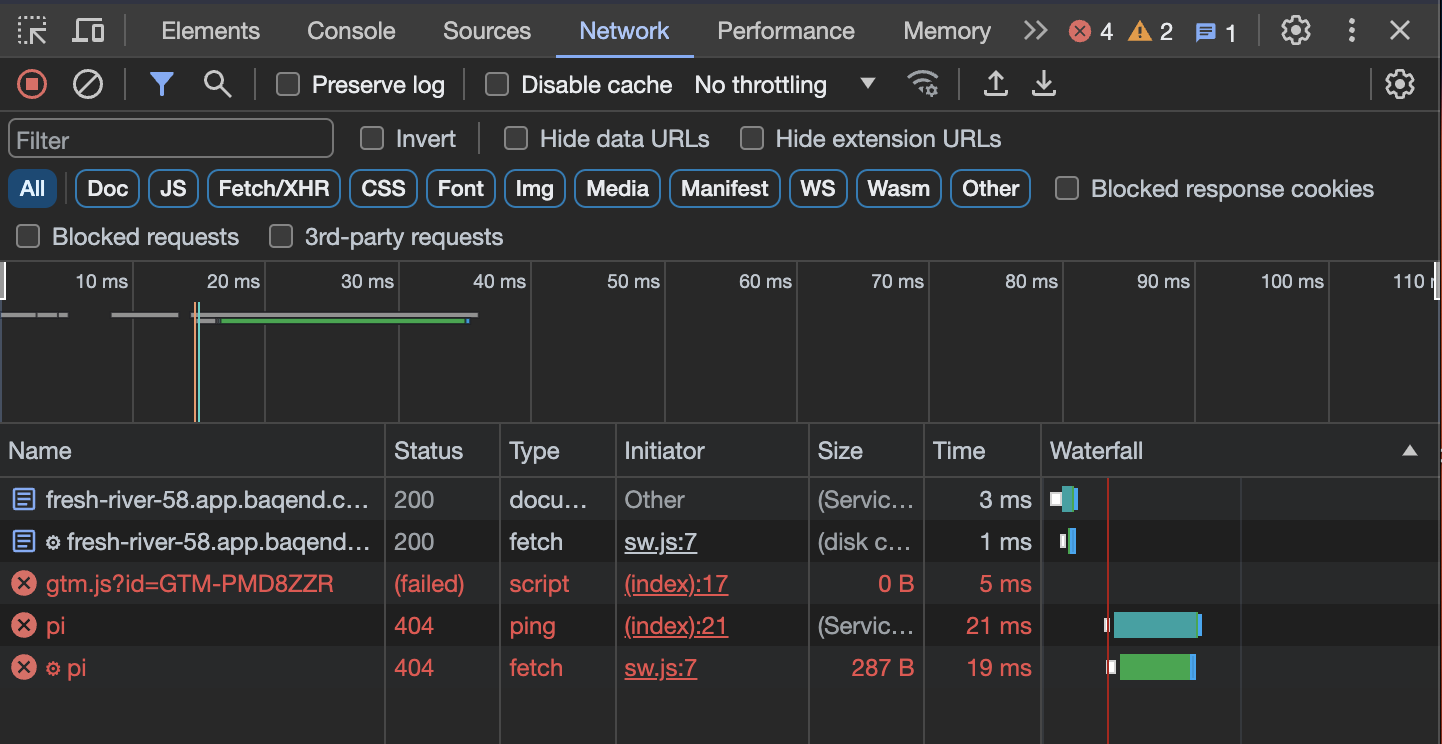Open network conditions via wifi icon
This screenshot has height=744, width=1442.
click(x=923, y=84)
